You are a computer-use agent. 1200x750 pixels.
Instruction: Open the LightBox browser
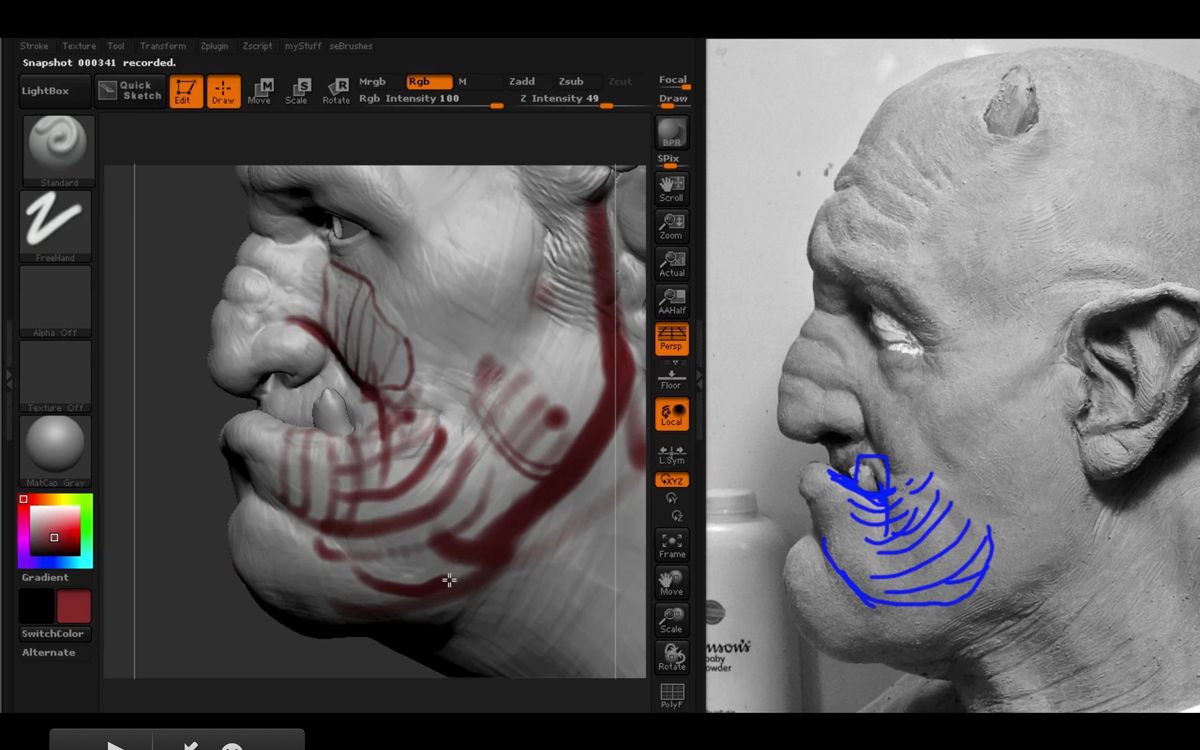tap(55, 91)
